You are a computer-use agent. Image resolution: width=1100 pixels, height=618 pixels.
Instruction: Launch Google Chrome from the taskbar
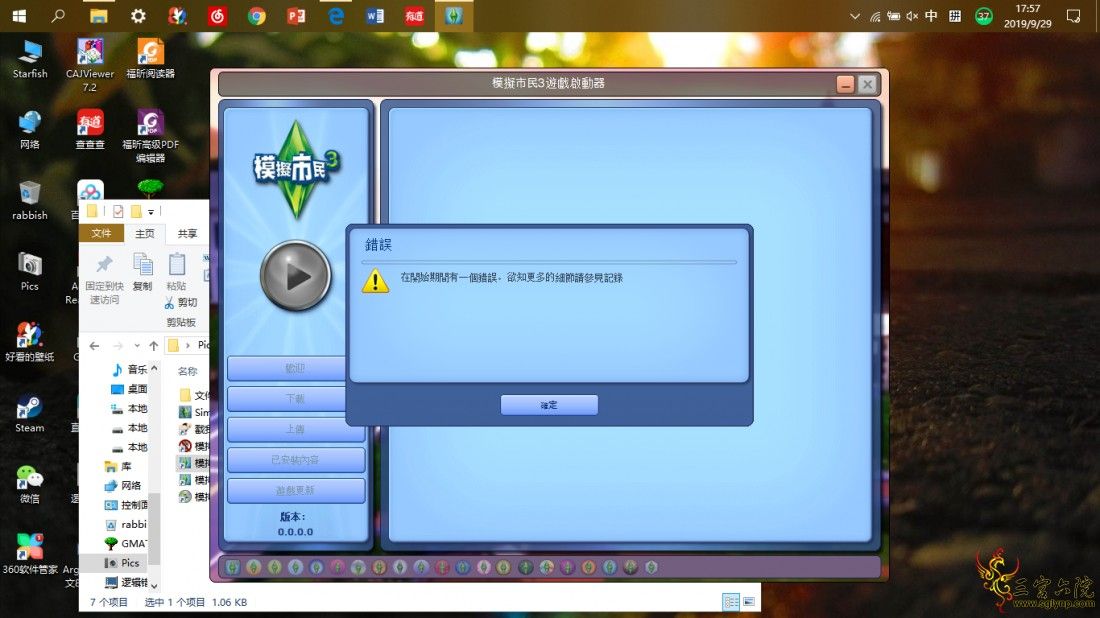click(257, 16)
